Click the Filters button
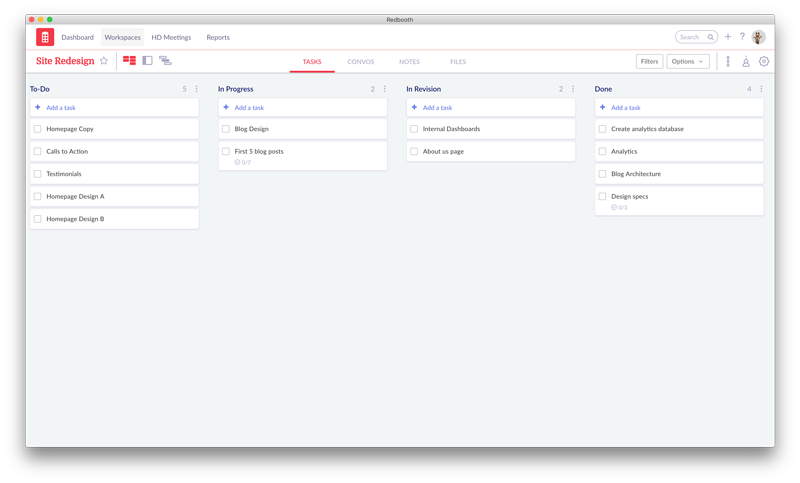800x483 pixels. [x=649, y=62]
